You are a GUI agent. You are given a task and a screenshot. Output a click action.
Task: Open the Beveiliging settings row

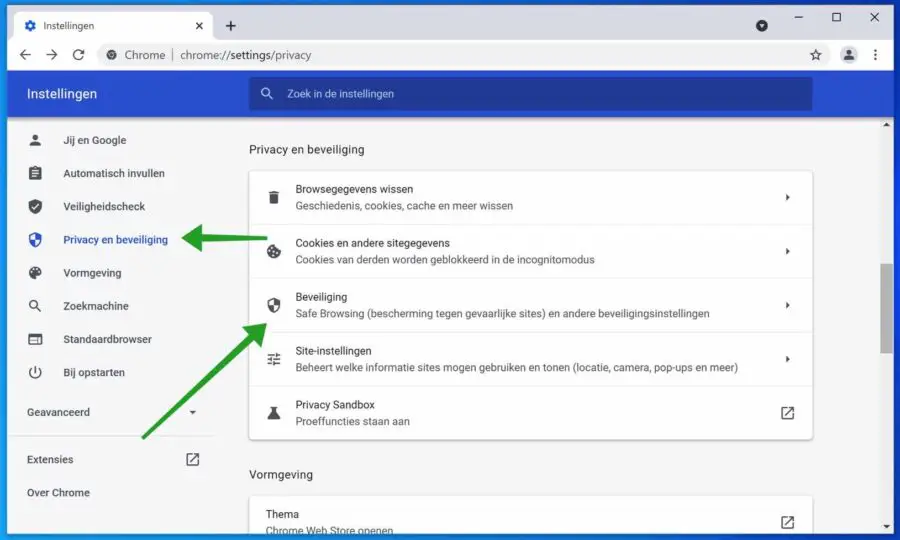pyautogui.click(x=530, y=305)
